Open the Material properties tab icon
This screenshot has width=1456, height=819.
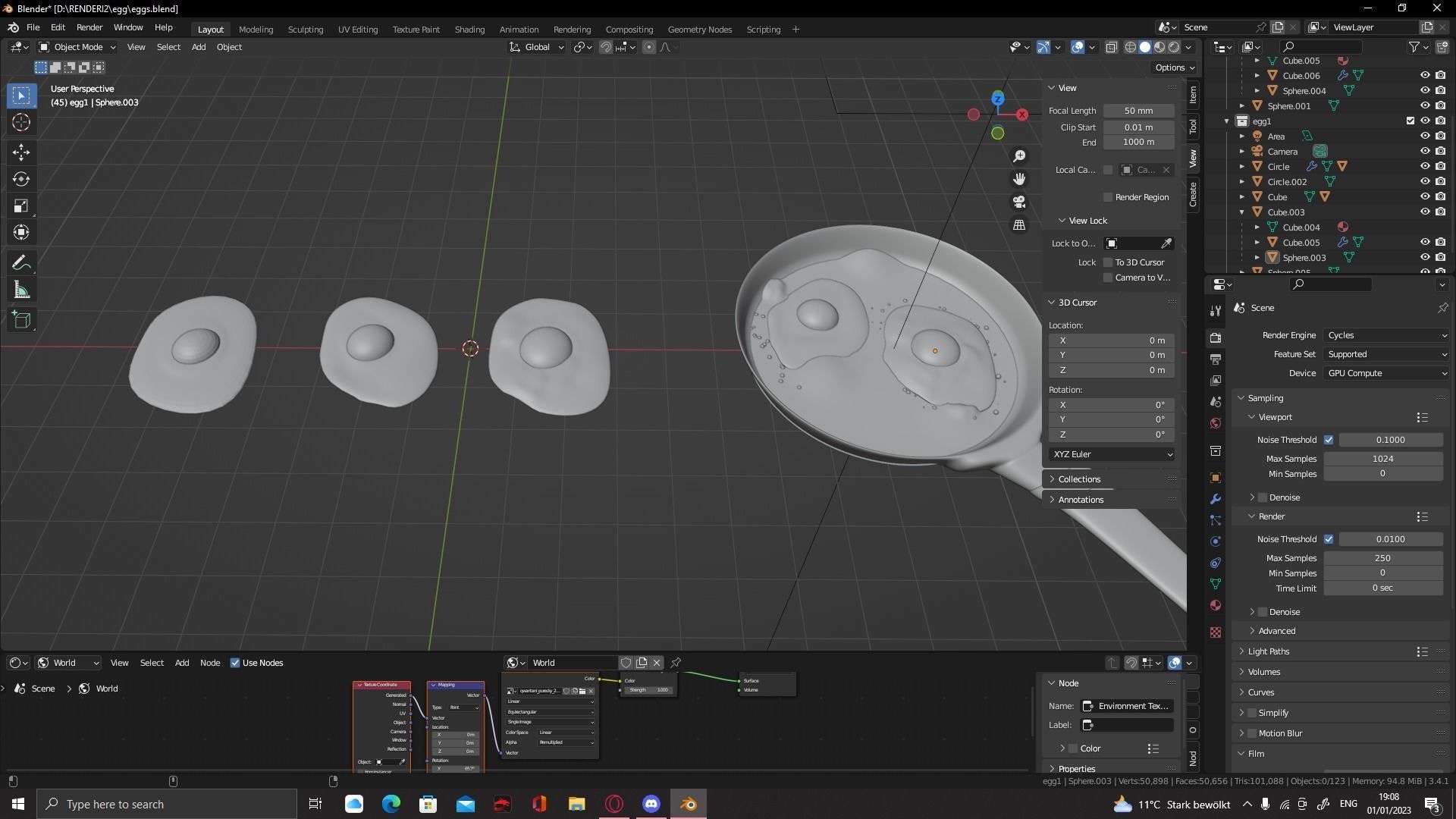click(x=1216, y=605)
